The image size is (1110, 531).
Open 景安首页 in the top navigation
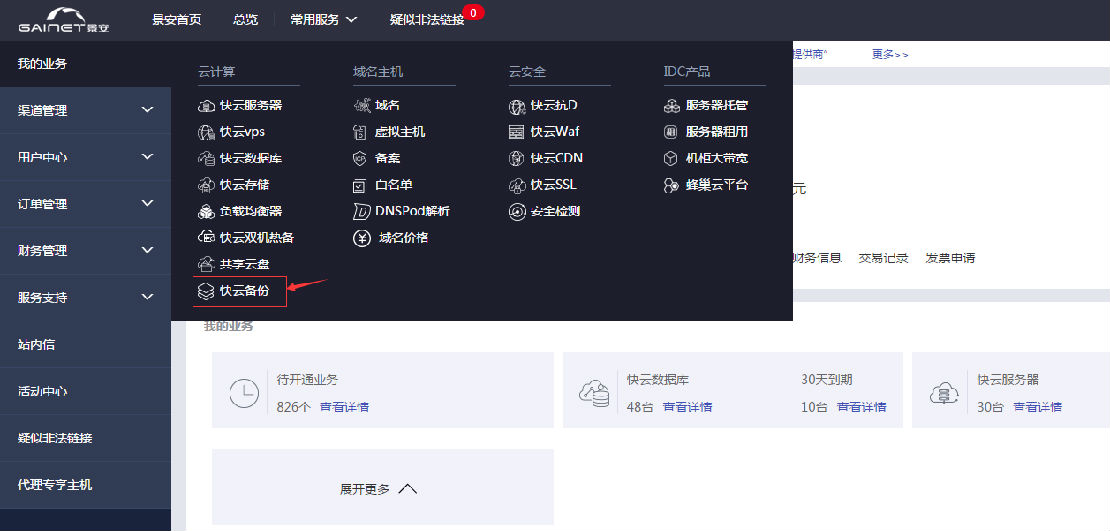tap(176, 19)
